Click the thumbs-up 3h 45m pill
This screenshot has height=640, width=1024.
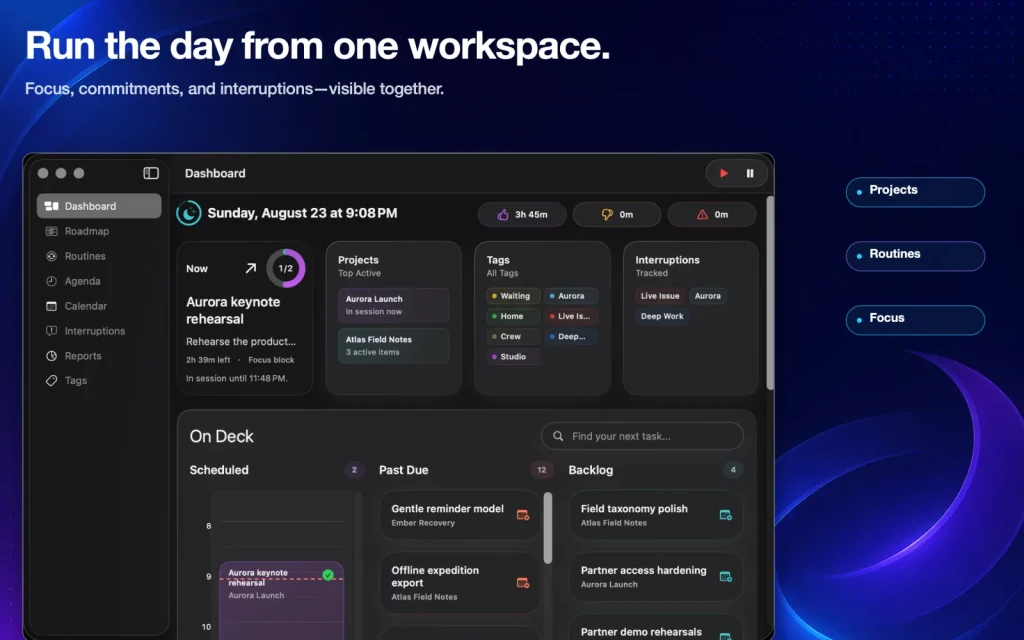coord(522,214)
